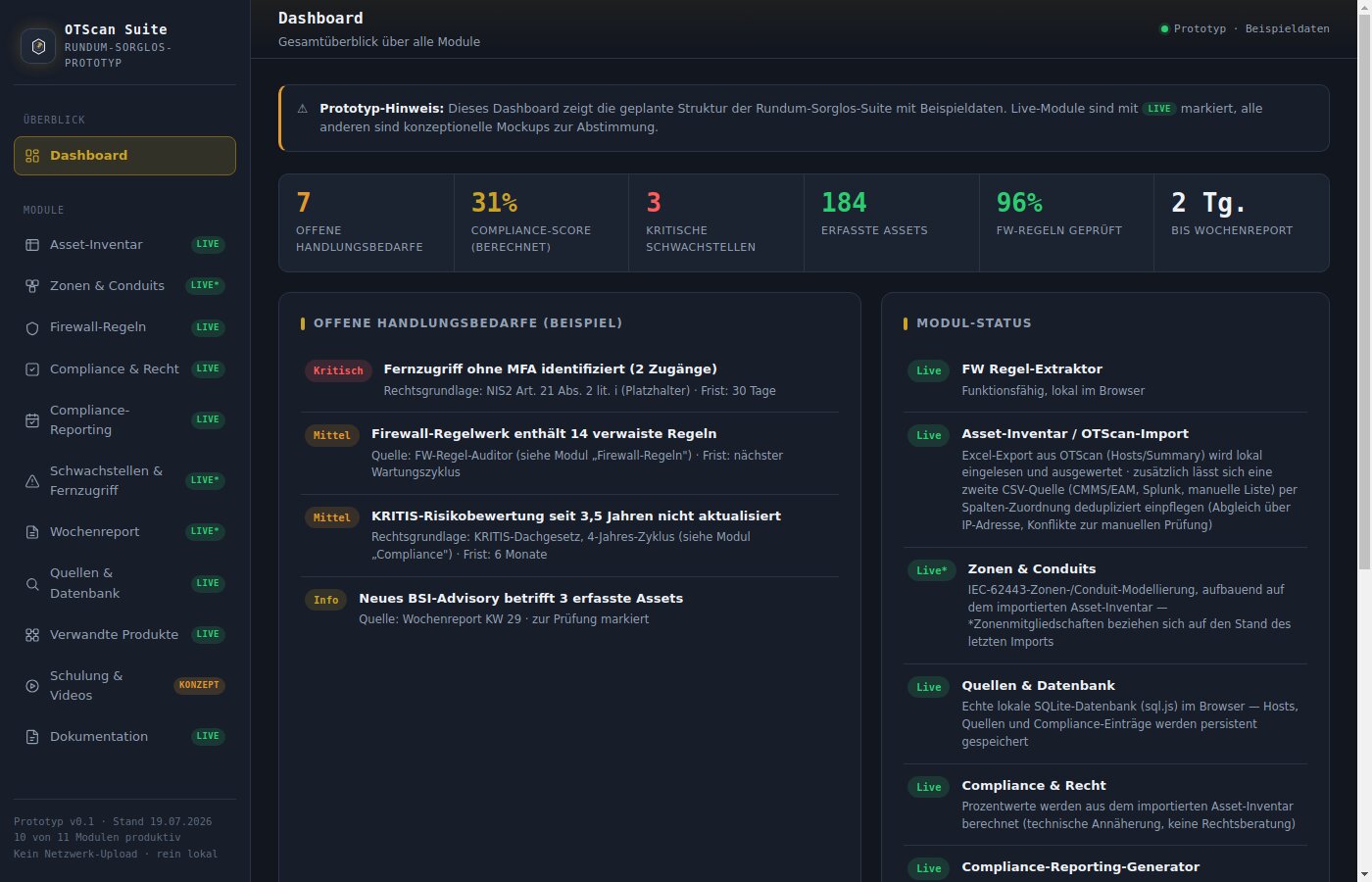Click the LIVE badge in the Prototyp-Hinweis banner
Viewport: 1372px width, 882px height.
tap(1159, 109)
